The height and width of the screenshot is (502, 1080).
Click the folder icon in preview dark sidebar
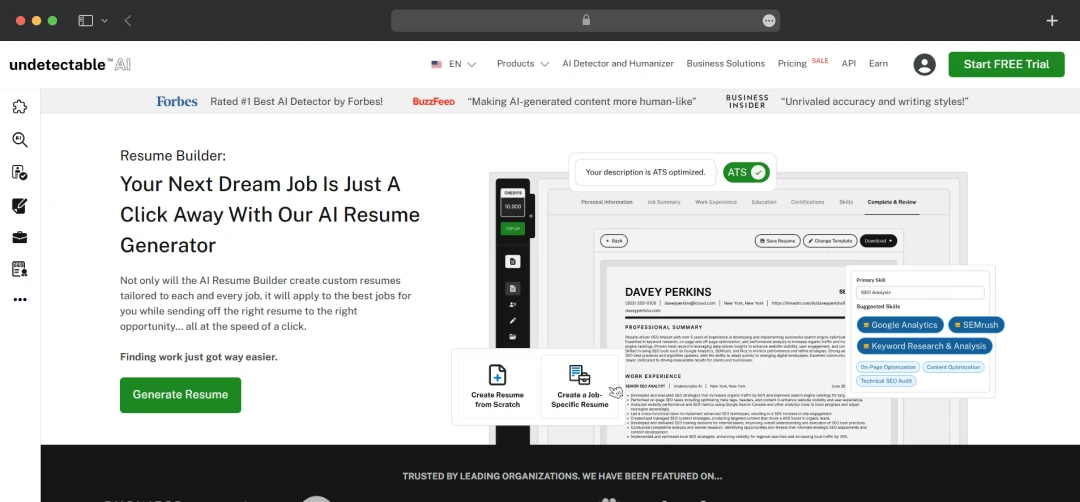pyautogui.click(x=512, y=337)
